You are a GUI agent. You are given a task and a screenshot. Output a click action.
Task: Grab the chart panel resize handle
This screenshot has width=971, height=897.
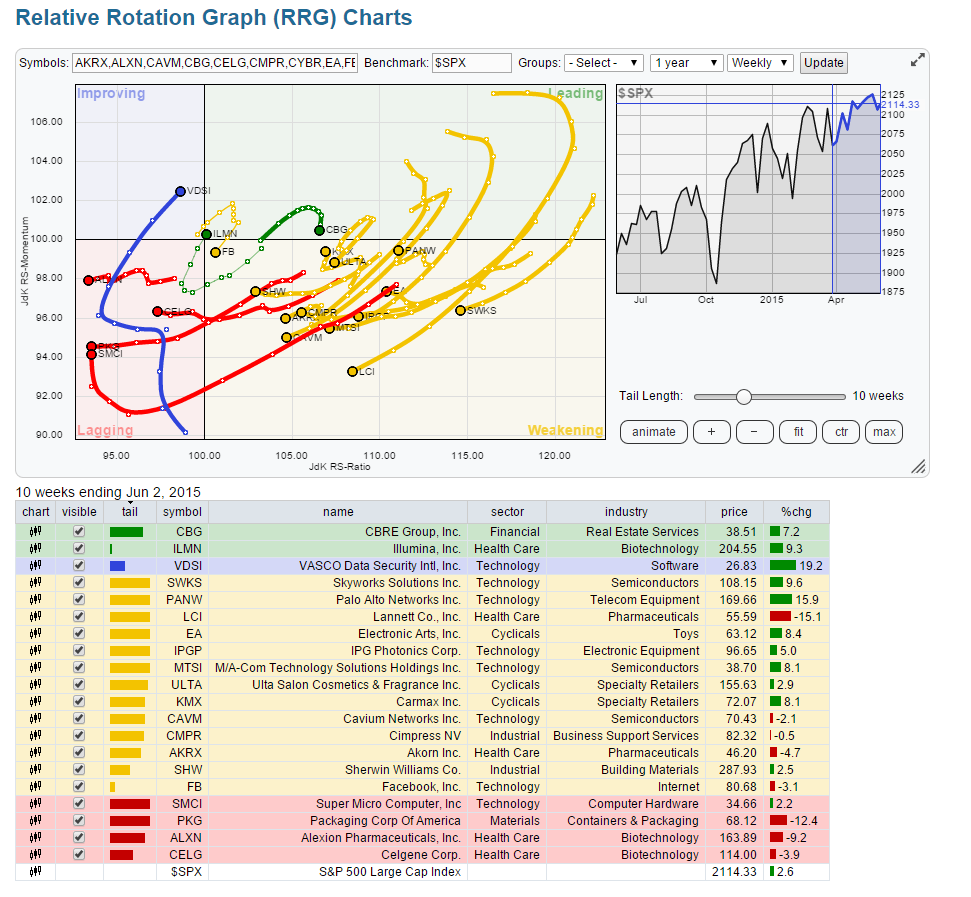coord(918,466)
